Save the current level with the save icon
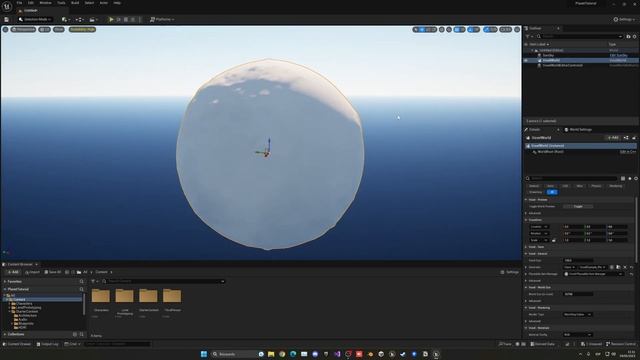The image size is (640, 360). coord(7,19)
